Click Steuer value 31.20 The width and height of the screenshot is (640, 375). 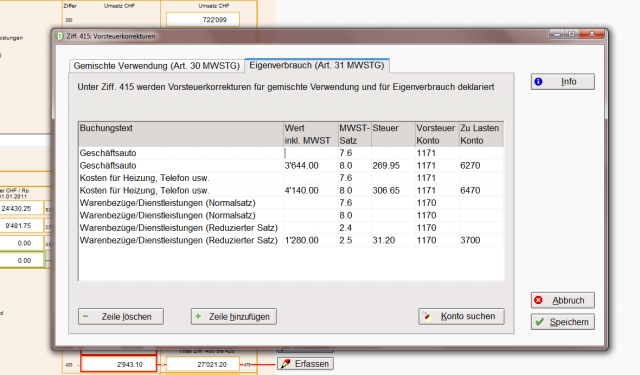coord(383,240)
